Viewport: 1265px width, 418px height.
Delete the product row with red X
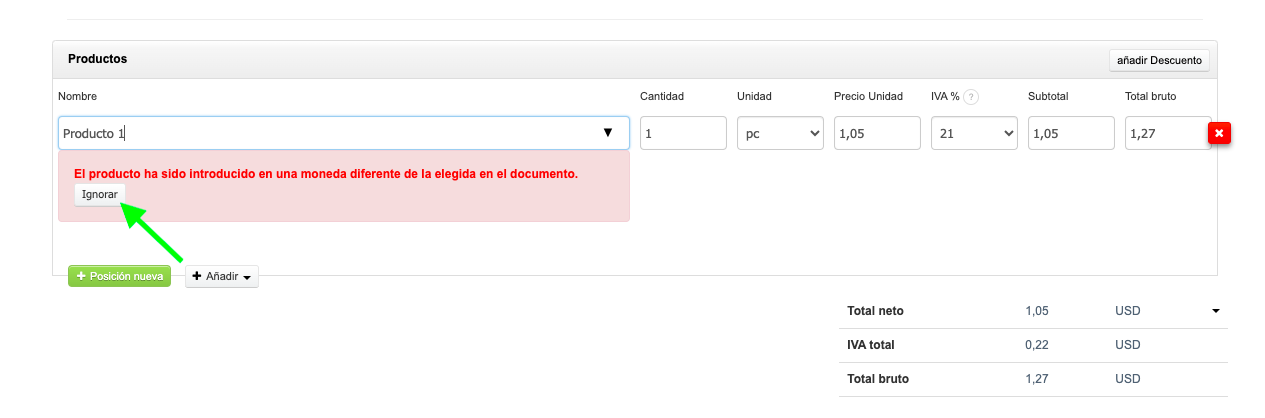coord(1220,134)
